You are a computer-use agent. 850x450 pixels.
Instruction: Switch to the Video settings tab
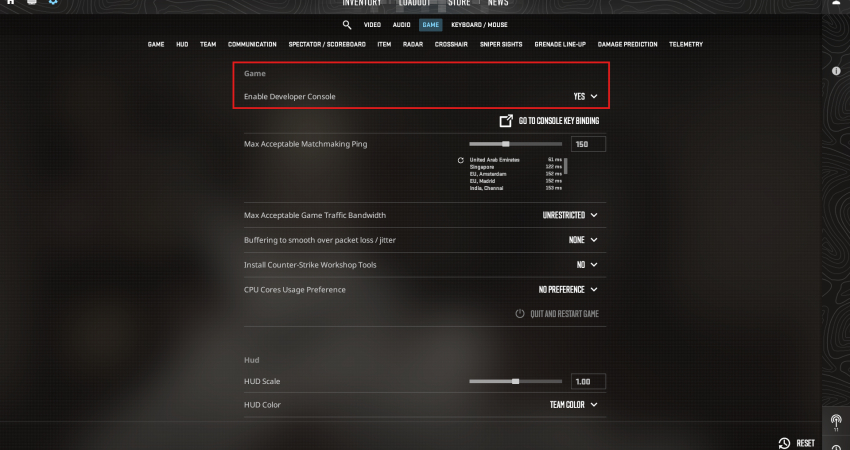(x=372, y=24)
